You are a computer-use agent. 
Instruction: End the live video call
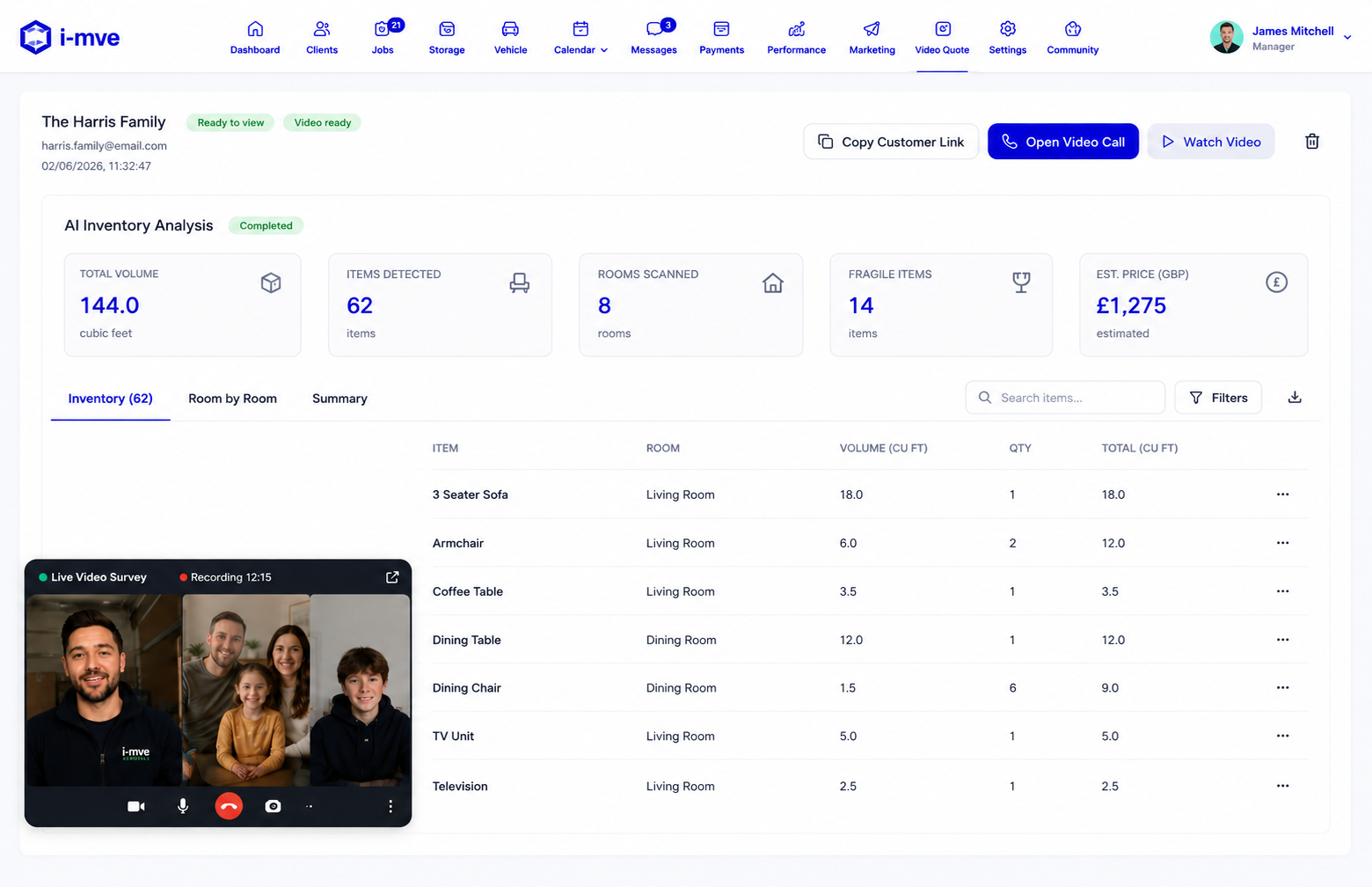(229, 806)
